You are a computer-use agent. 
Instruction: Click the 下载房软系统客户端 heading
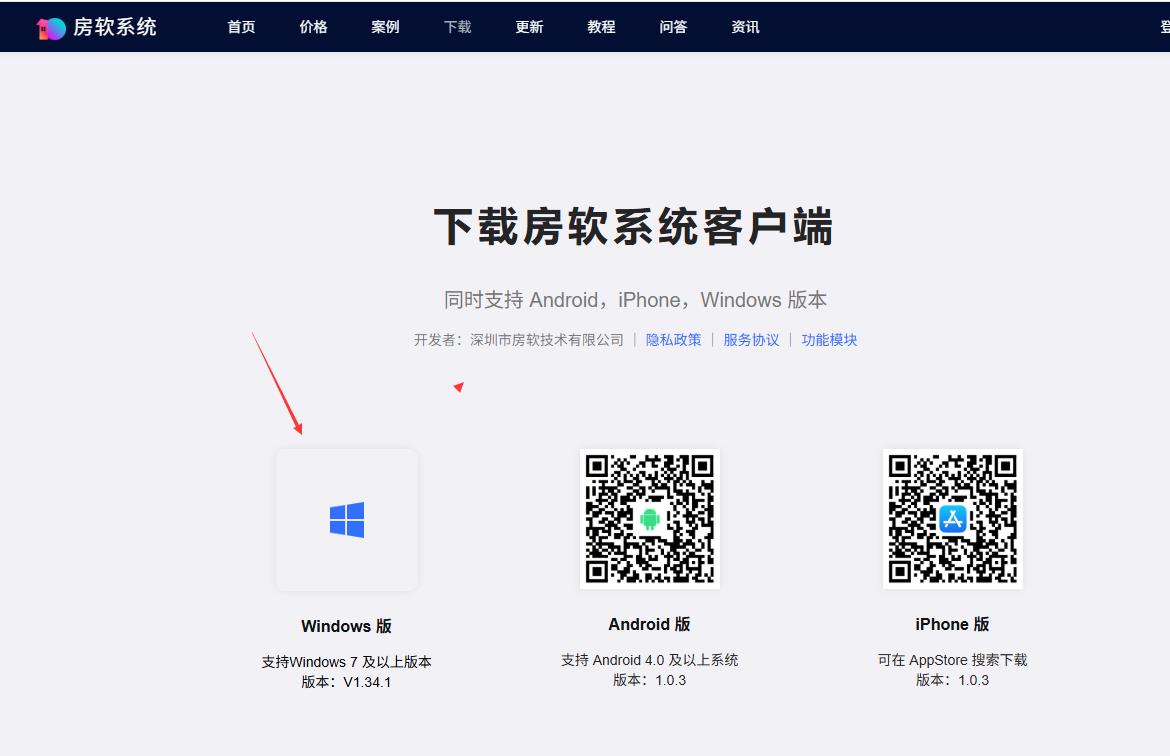click(x=634, y=227)
